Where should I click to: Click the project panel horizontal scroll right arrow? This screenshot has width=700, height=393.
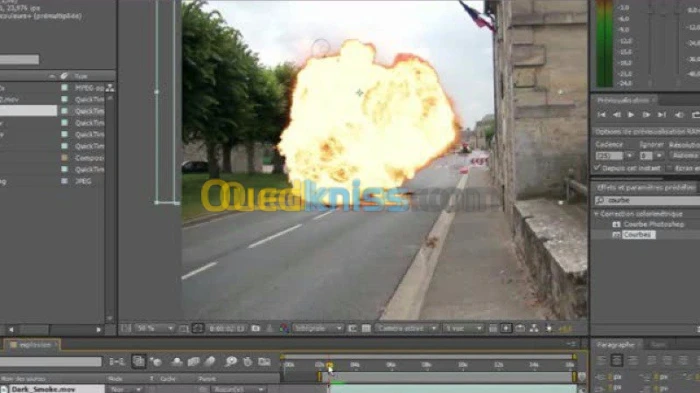click(99, 330)
